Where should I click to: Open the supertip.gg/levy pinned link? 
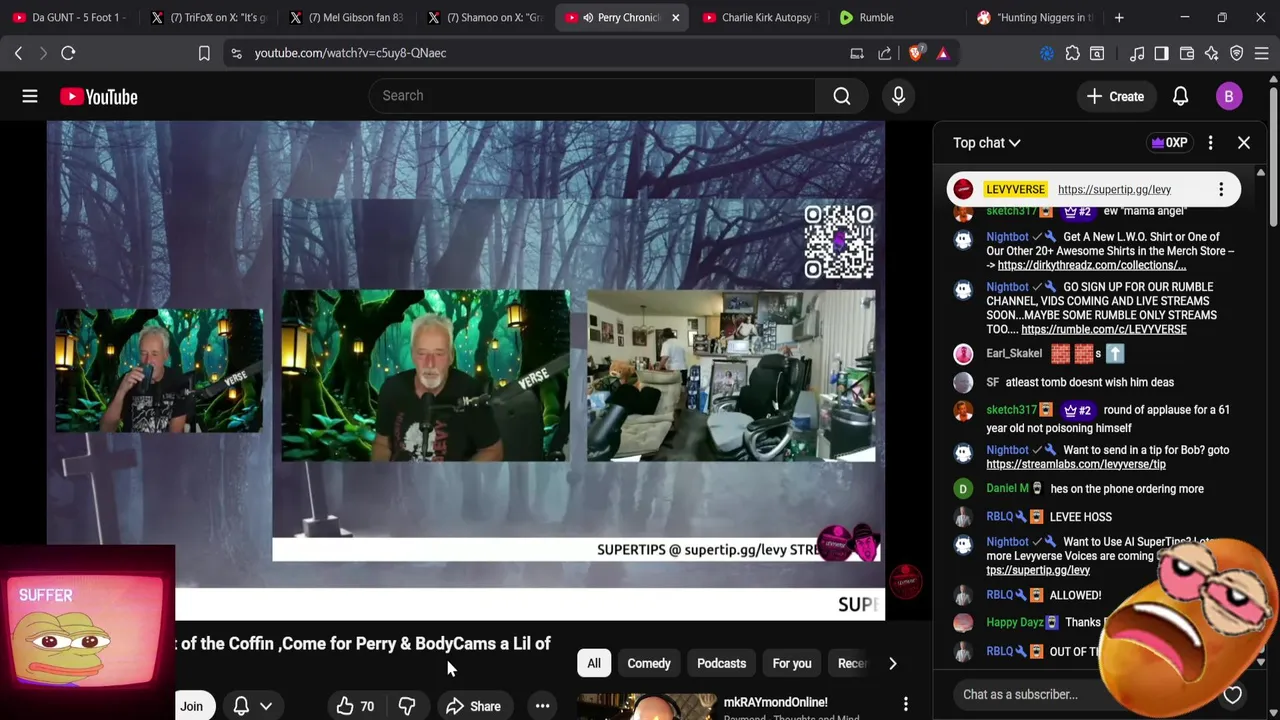(1114, 189)
